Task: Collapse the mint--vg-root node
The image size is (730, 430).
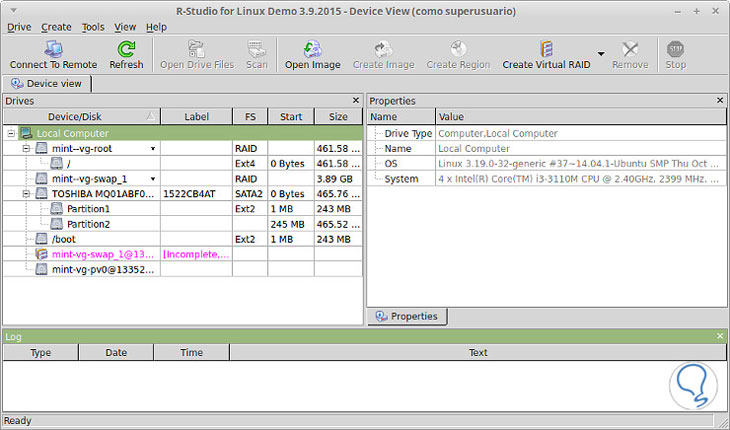Action: [x=26, y=148]
